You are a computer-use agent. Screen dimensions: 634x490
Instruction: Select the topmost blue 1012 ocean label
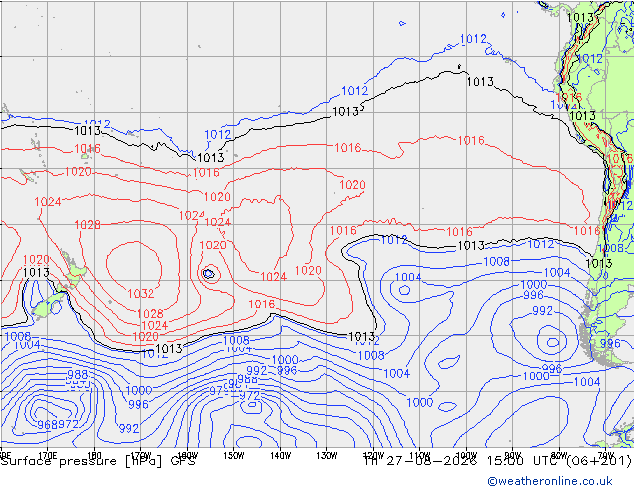pos(473,39)
